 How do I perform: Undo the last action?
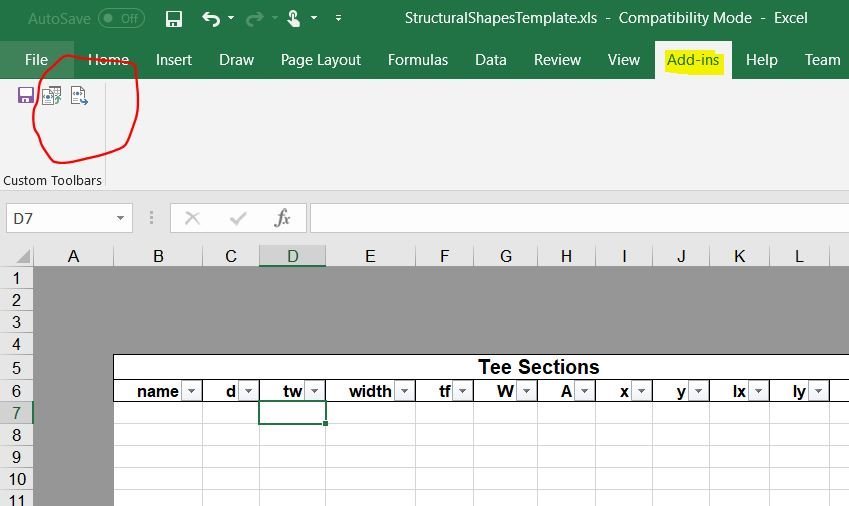pyautogui.click(x=210, y=19)
